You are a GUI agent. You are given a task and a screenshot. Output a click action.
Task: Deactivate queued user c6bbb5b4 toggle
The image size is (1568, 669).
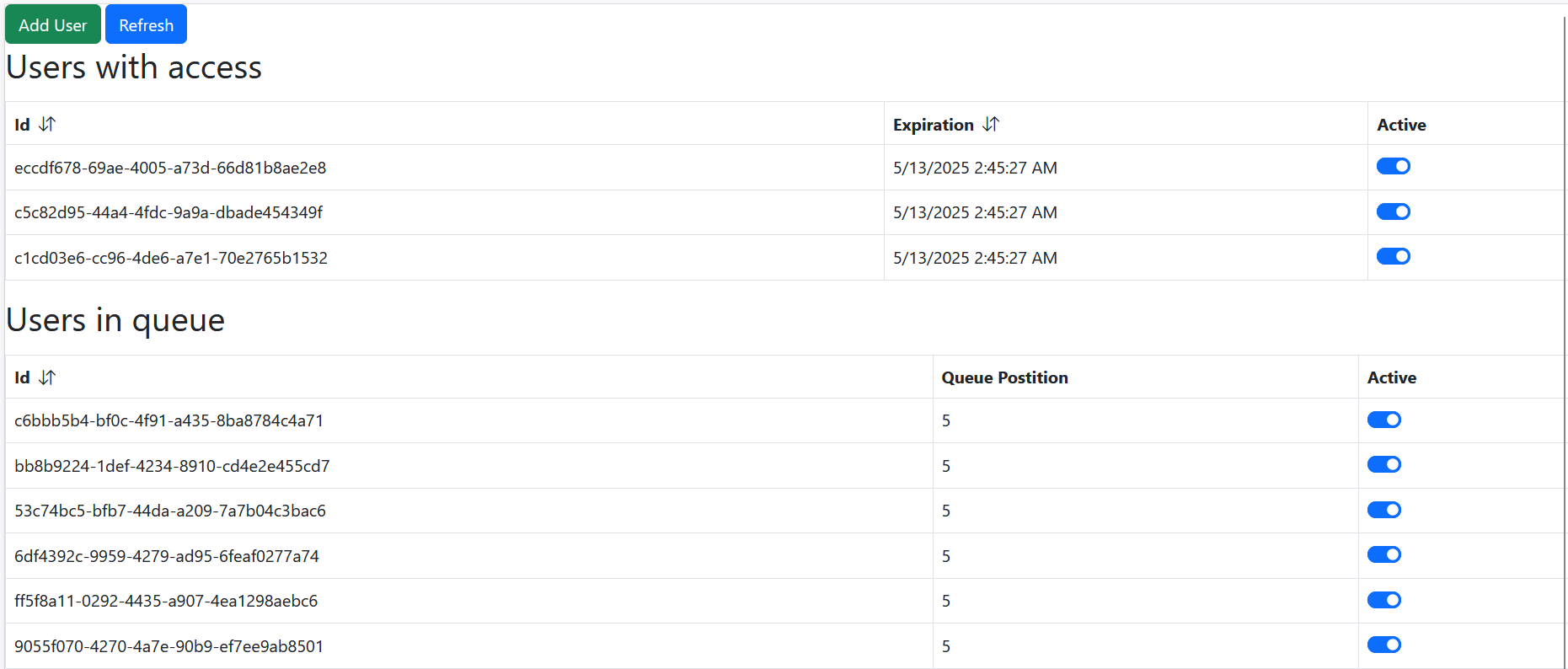click(1383, 420)
